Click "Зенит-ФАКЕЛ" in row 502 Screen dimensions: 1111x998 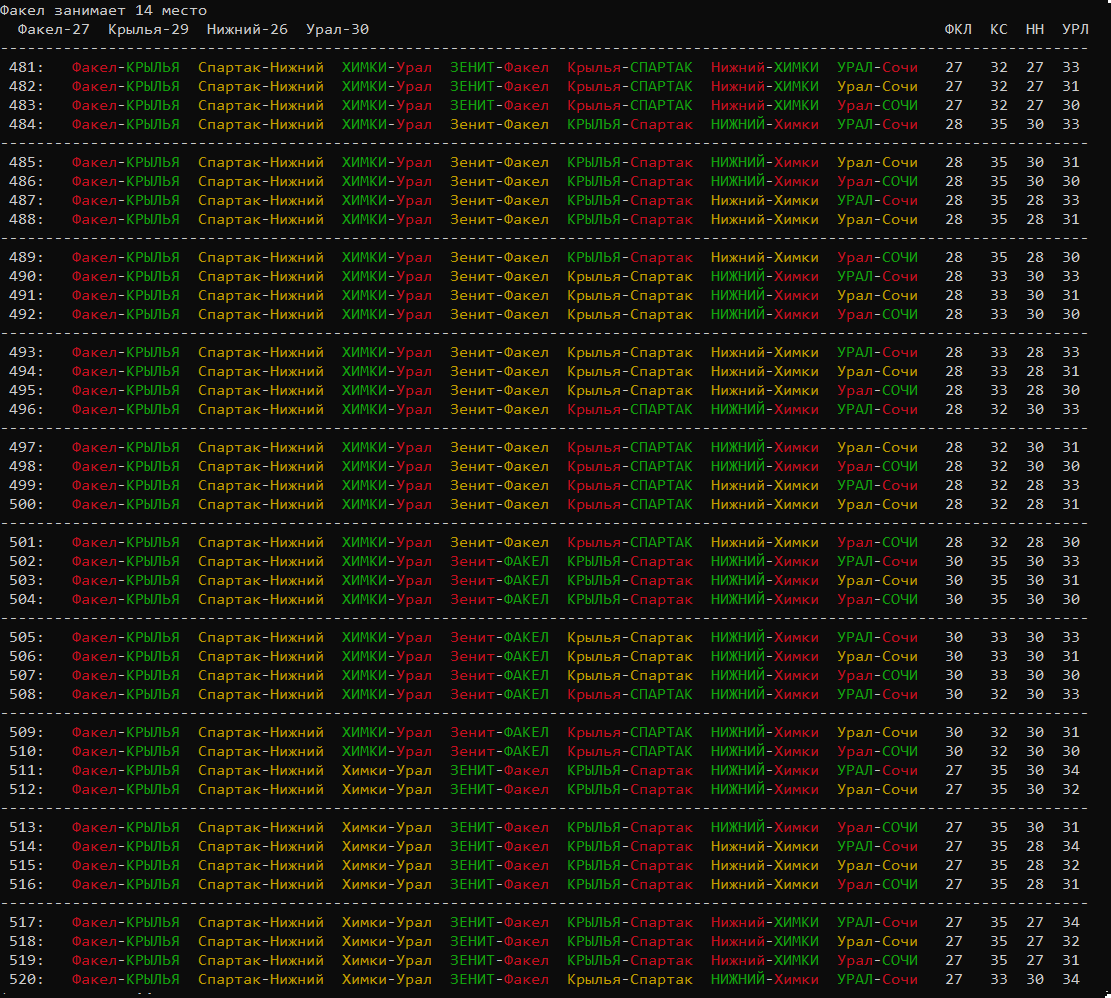500,562
